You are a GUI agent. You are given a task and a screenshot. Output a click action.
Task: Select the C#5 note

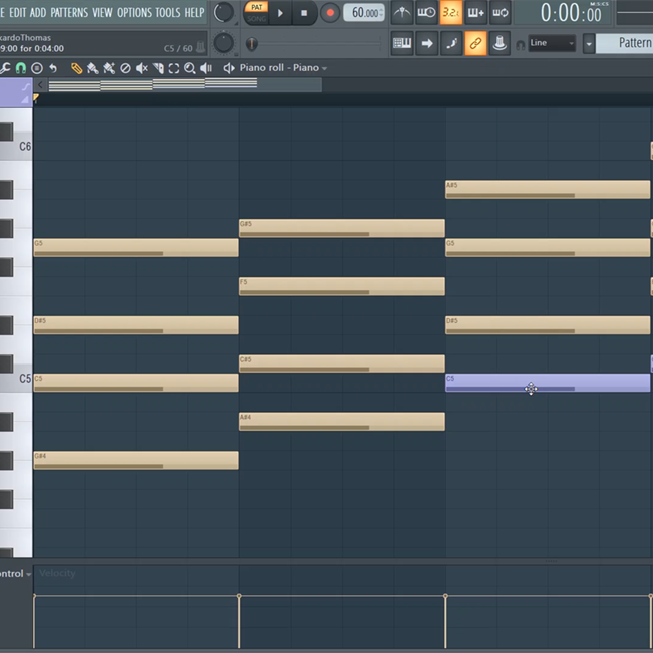(x=341, y=364)
